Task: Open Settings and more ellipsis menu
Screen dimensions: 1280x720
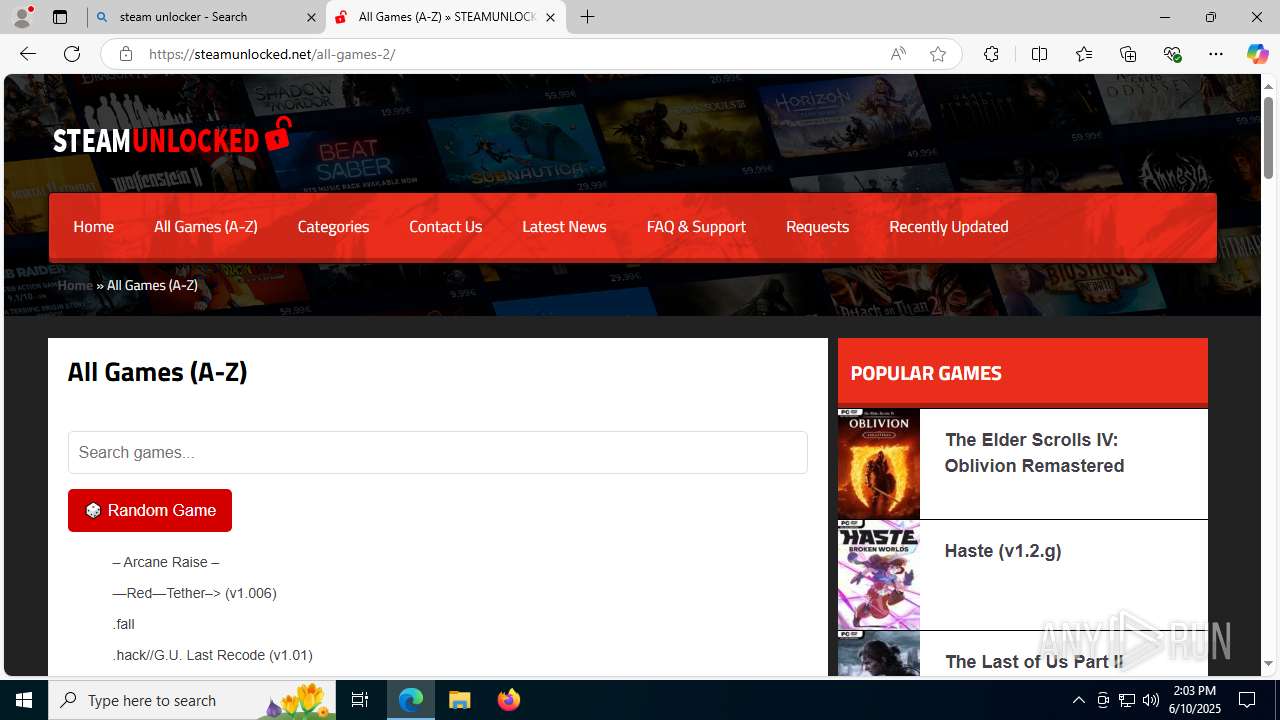Action: click(x=1216, y=54)
